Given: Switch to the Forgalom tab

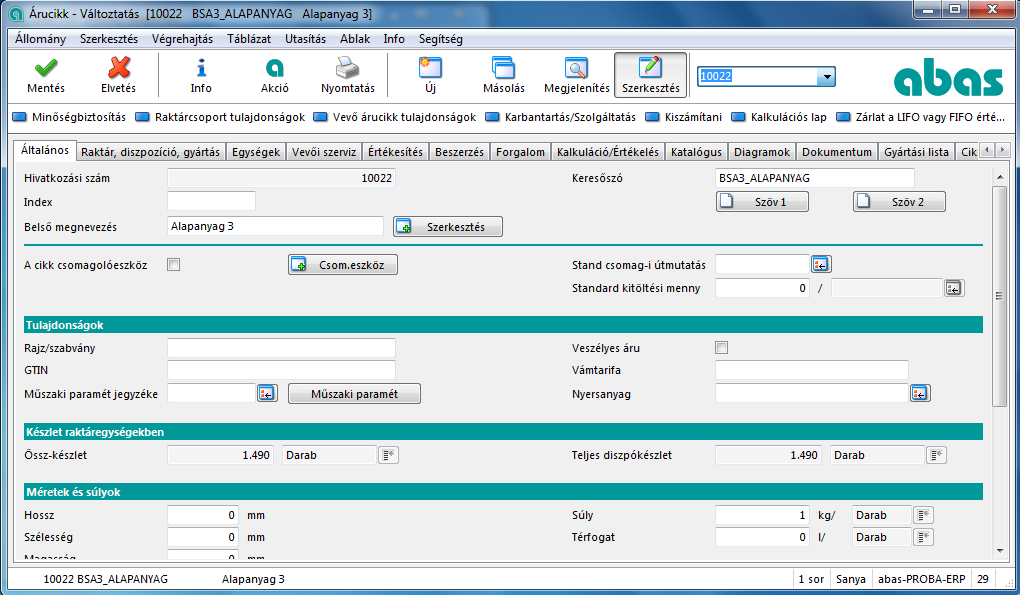Looking at the screenshot, I should [520, 152].
